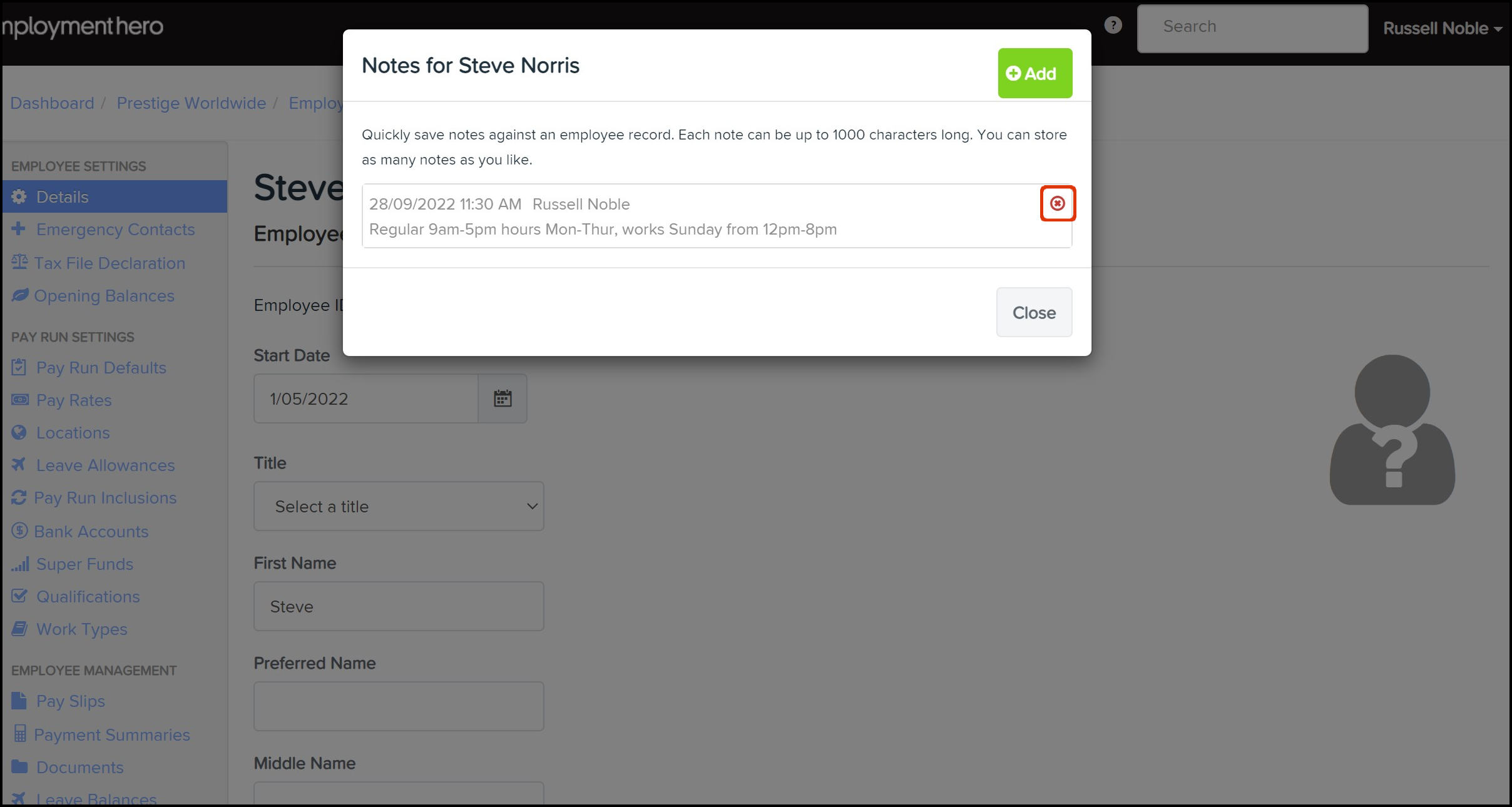Open the Start Date calendar picker icon
Screen dimensions: 1512x807
503,398
